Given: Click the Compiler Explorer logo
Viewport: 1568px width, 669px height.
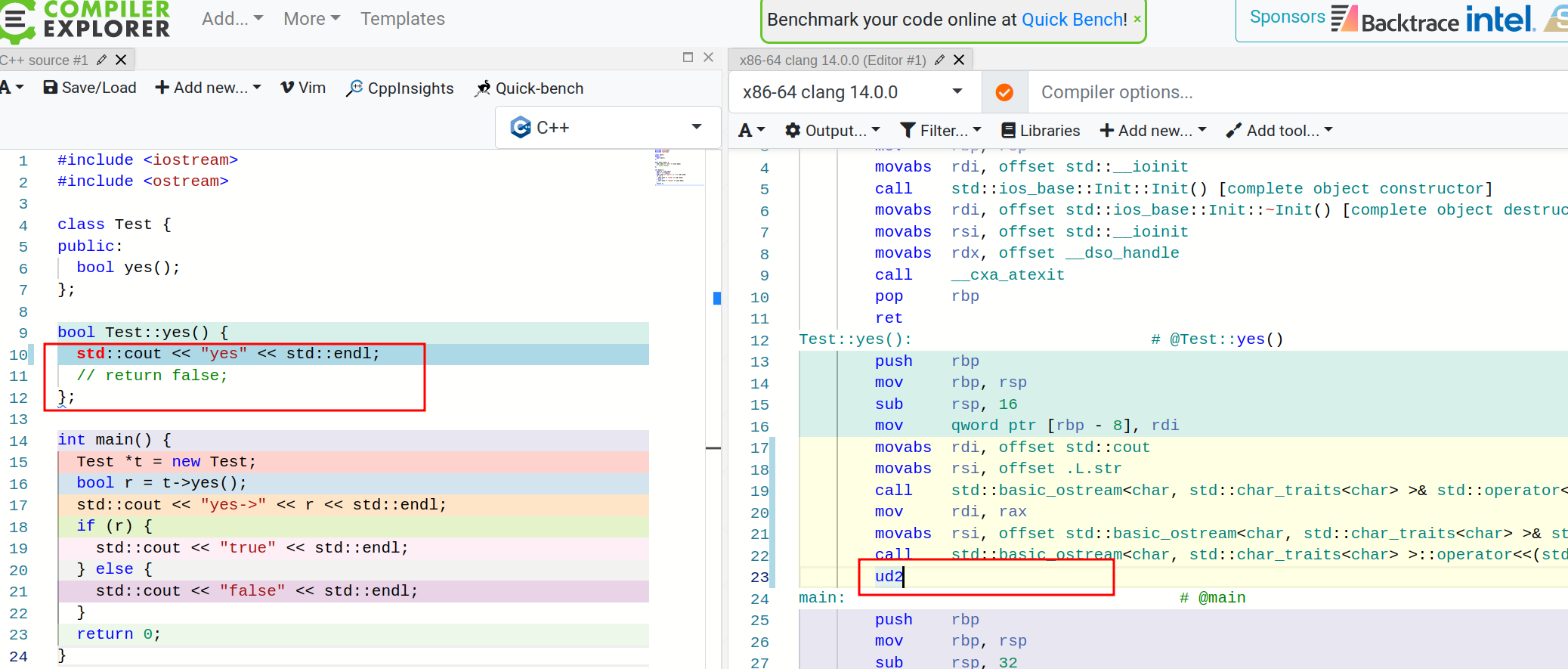Looking at the screenshot, I should tap(85, 19).
